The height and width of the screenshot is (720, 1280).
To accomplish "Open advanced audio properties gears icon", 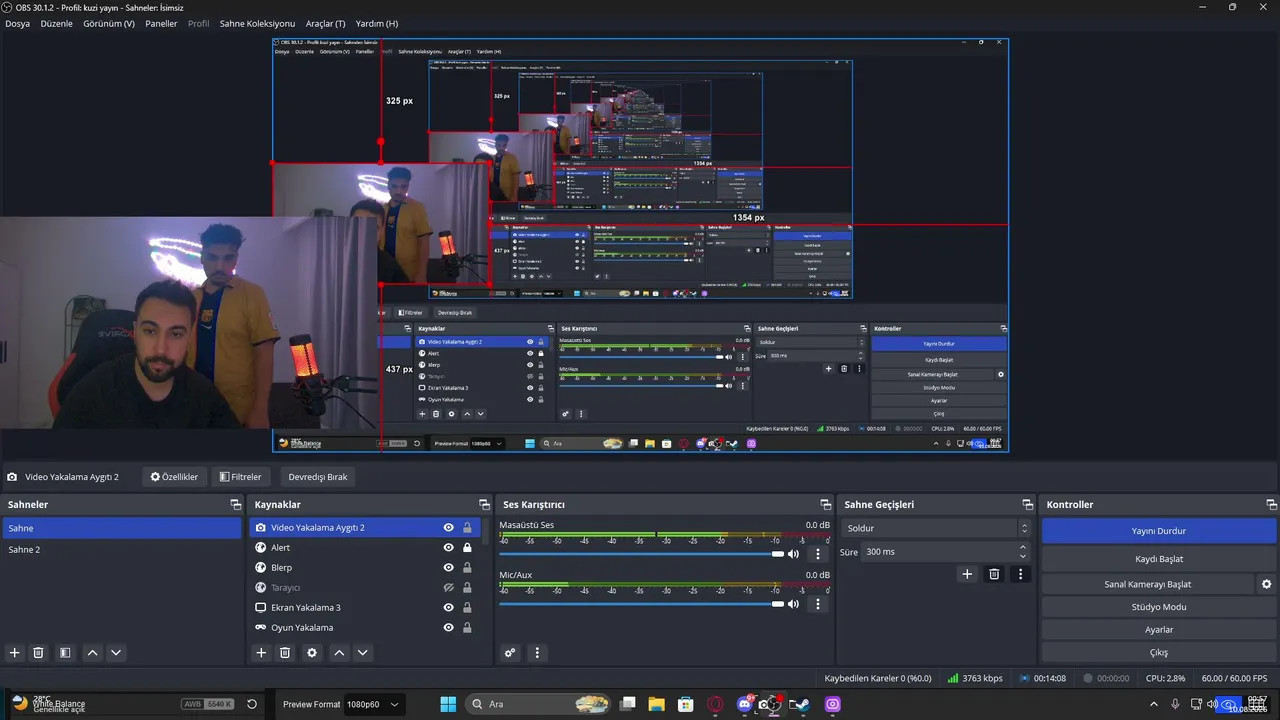I will pos(510,653).
